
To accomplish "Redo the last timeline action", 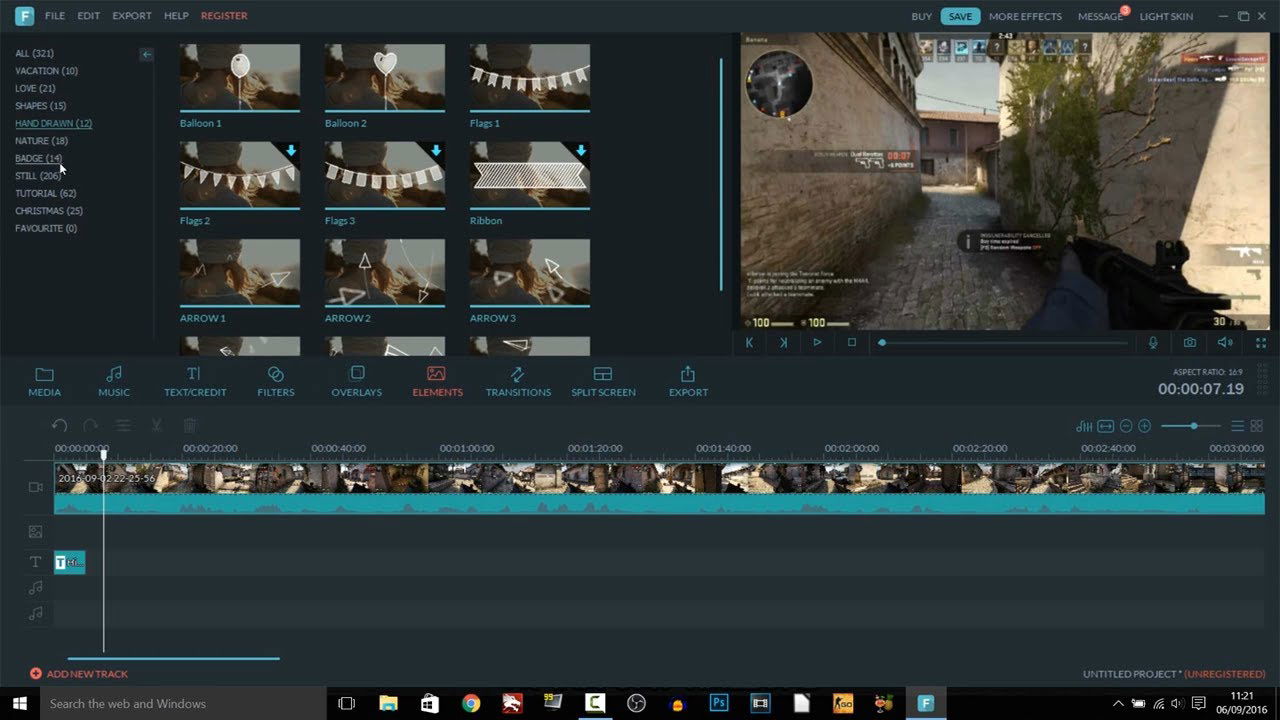I will pos(90,425).
